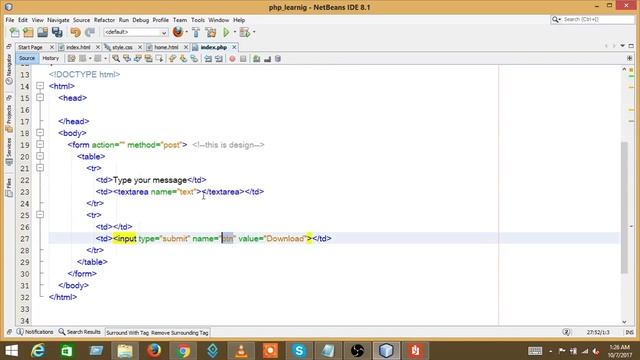640x360 pixels.
Task: Open Skype from the taskbar
Action: [299, 351]
